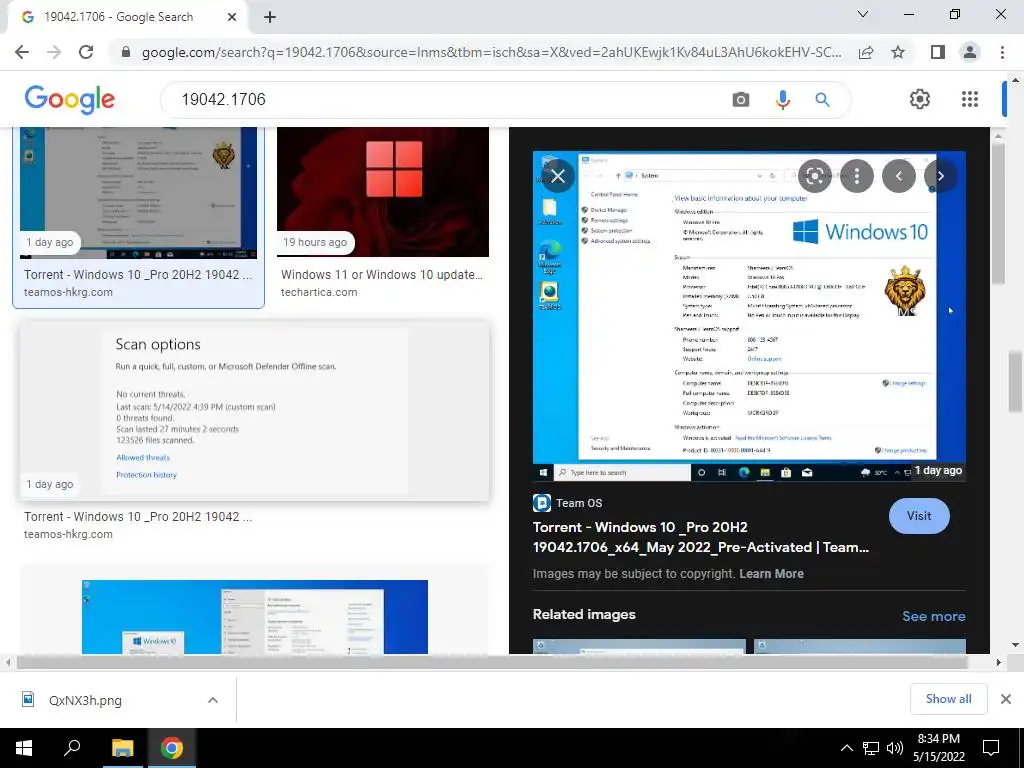Viewport: 1024px width, 768px height.
Task: Start voice search microphone
Action: 782,99
